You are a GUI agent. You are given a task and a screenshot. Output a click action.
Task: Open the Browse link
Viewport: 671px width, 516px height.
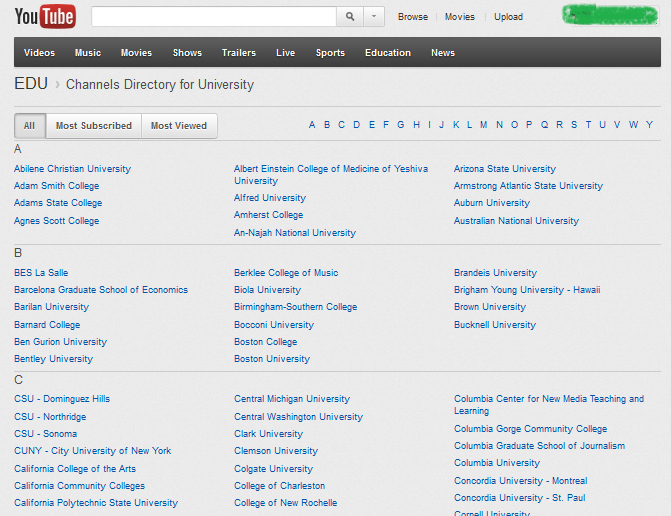(413, 17)
